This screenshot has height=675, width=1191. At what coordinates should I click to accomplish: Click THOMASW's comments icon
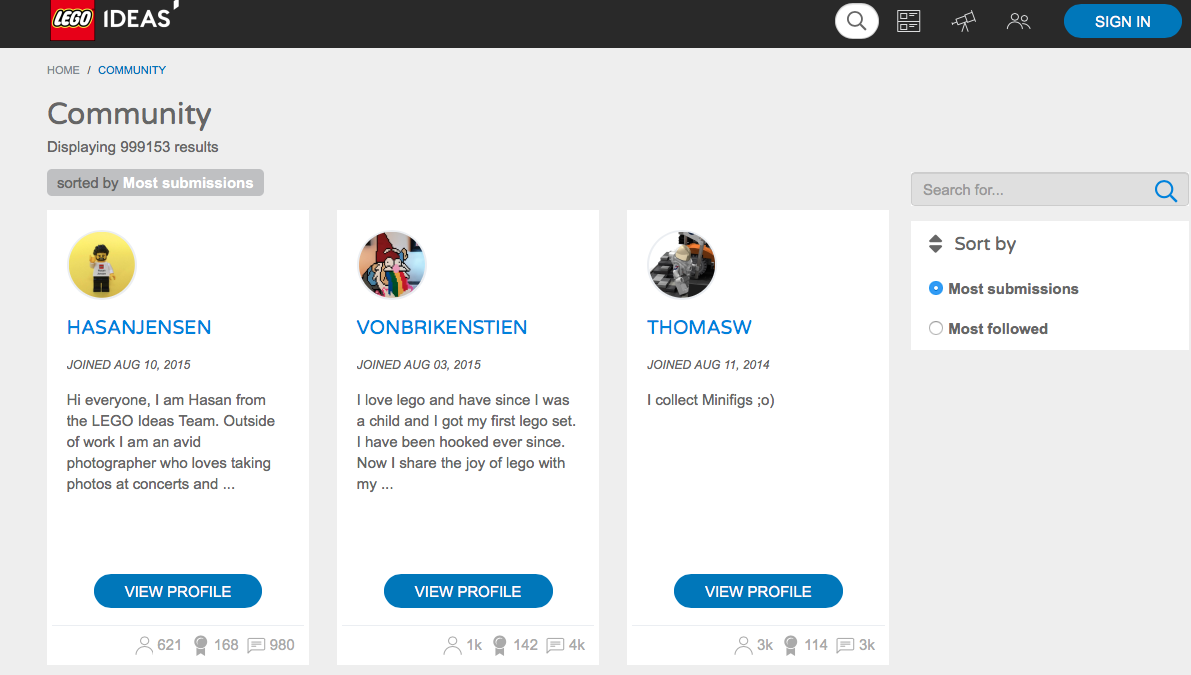[x=845, y=645]
